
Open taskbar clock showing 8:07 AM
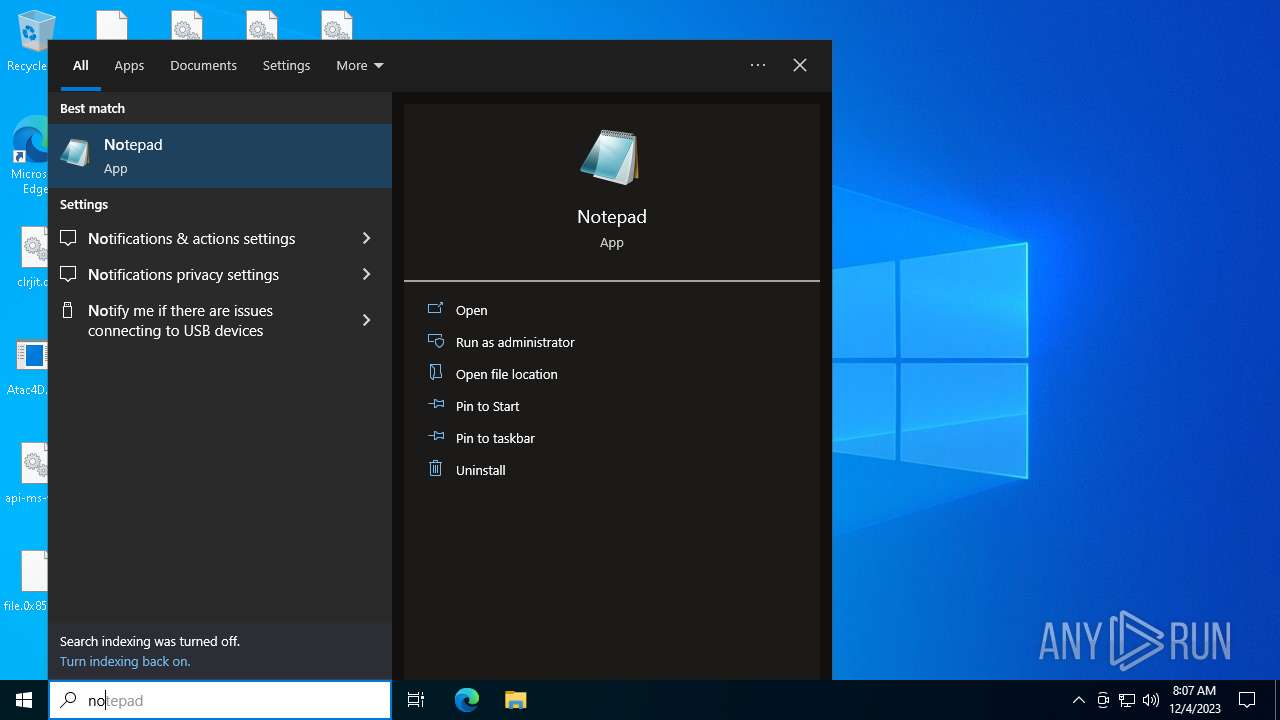point(1194,700)
